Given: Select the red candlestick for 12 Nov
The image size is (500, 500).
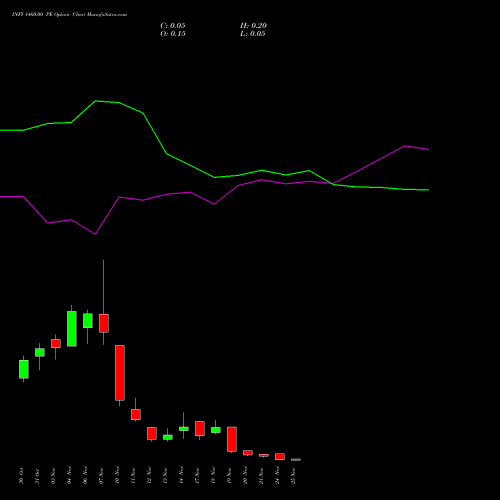Looking at the screenshot, I should click(152, 433).
